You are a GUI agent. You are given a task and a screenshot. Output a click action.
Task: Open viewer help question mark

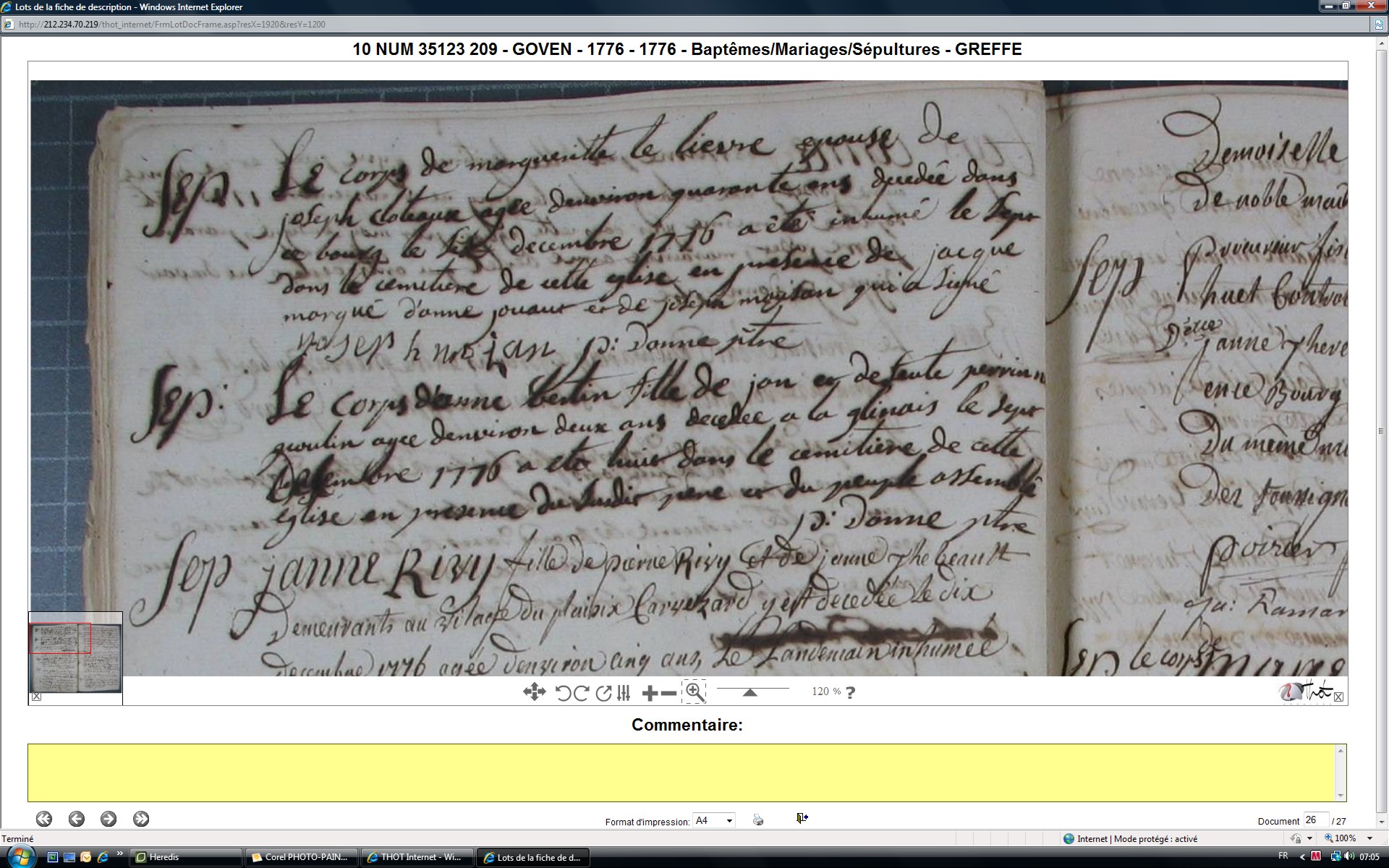click(x=851, y=692)
